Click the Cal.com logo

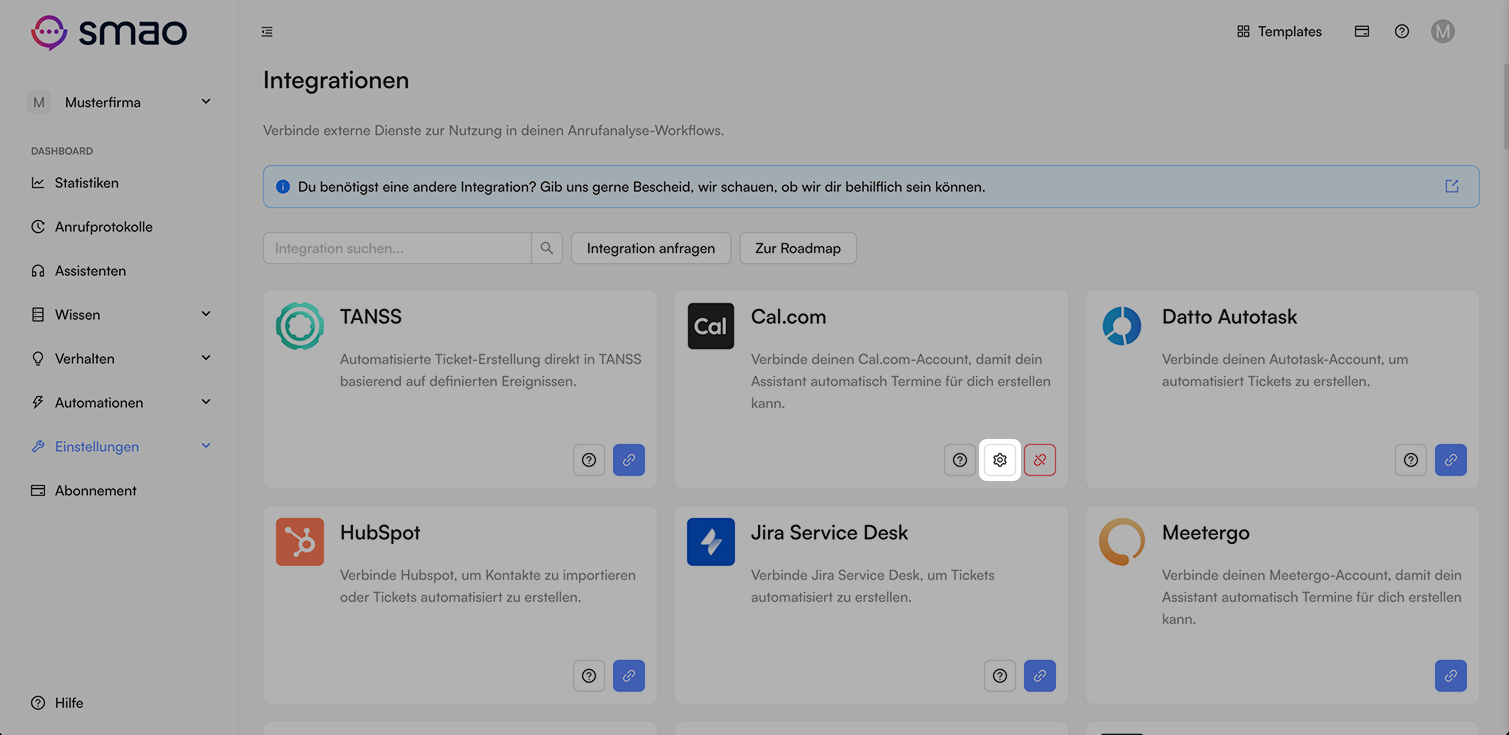click(x=711, y=326)
